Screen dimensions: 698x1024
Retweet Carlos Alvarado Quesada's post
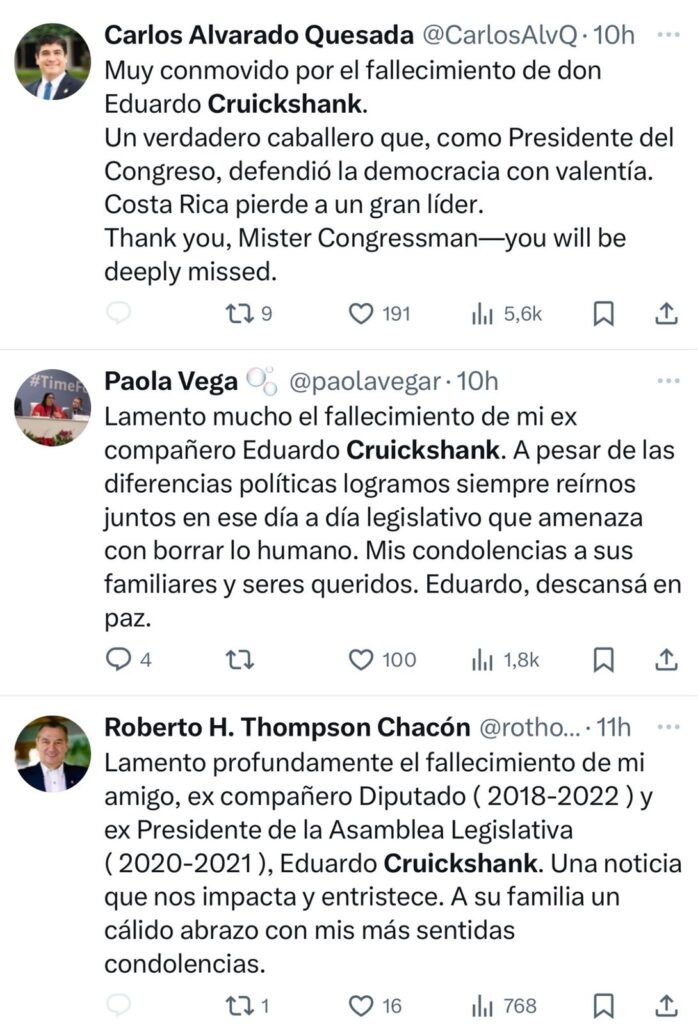click(238, 314)
